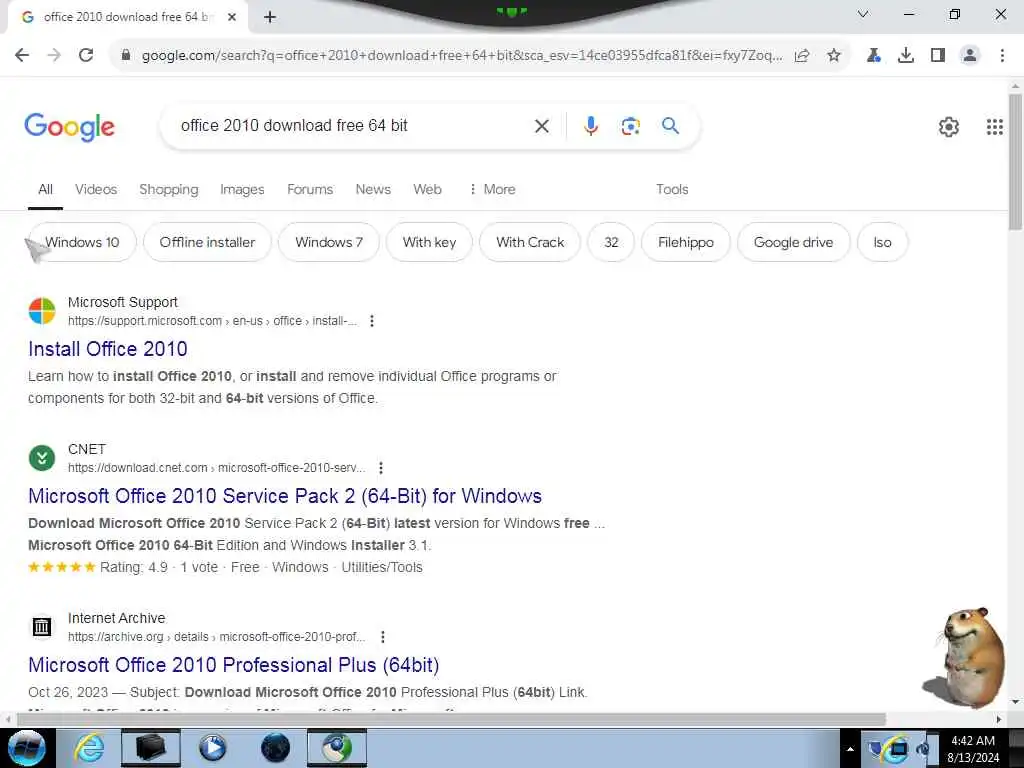Launch Internet Explorer from taskbar
1024x768 pixels.
click(x=89, y=748)
